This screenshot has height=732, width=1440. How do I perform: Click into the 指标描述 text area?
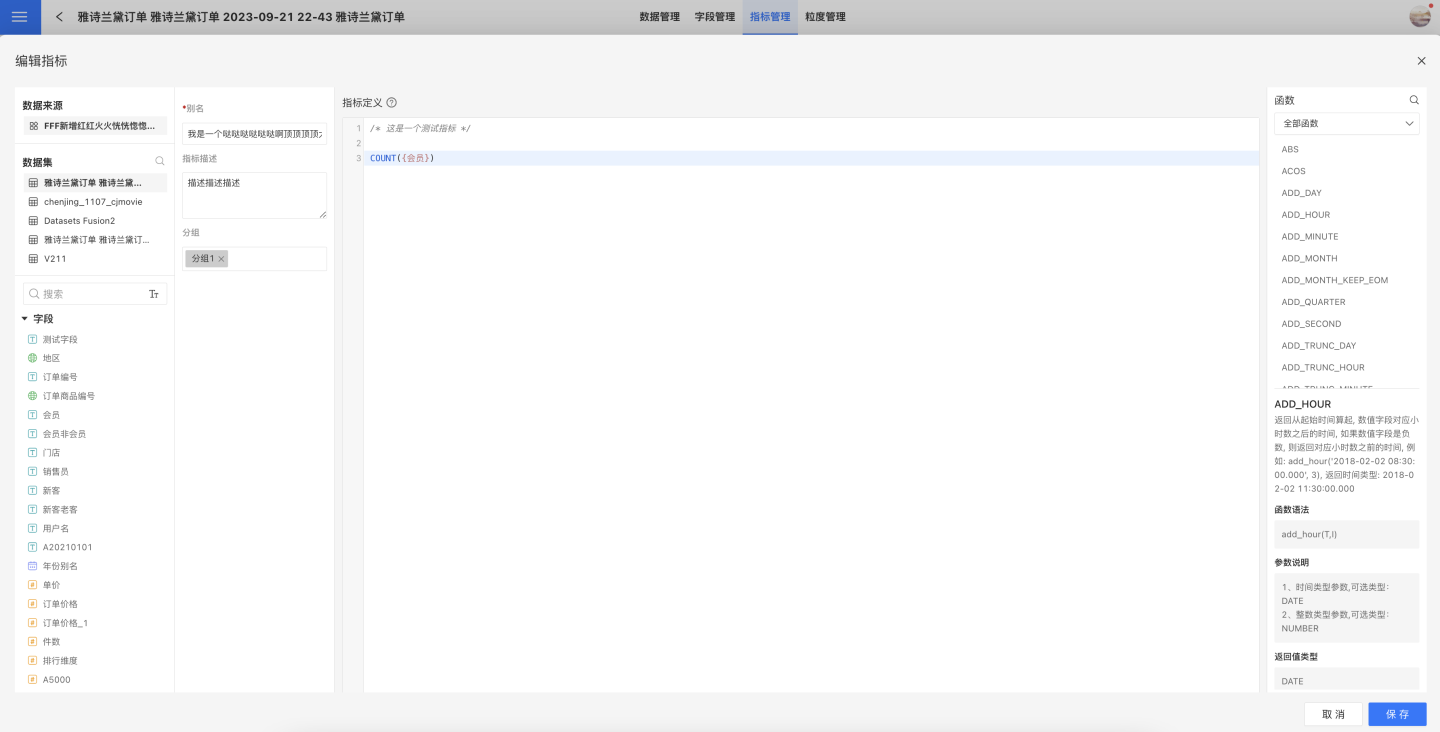pyautogui.click(x=254, y=195)
